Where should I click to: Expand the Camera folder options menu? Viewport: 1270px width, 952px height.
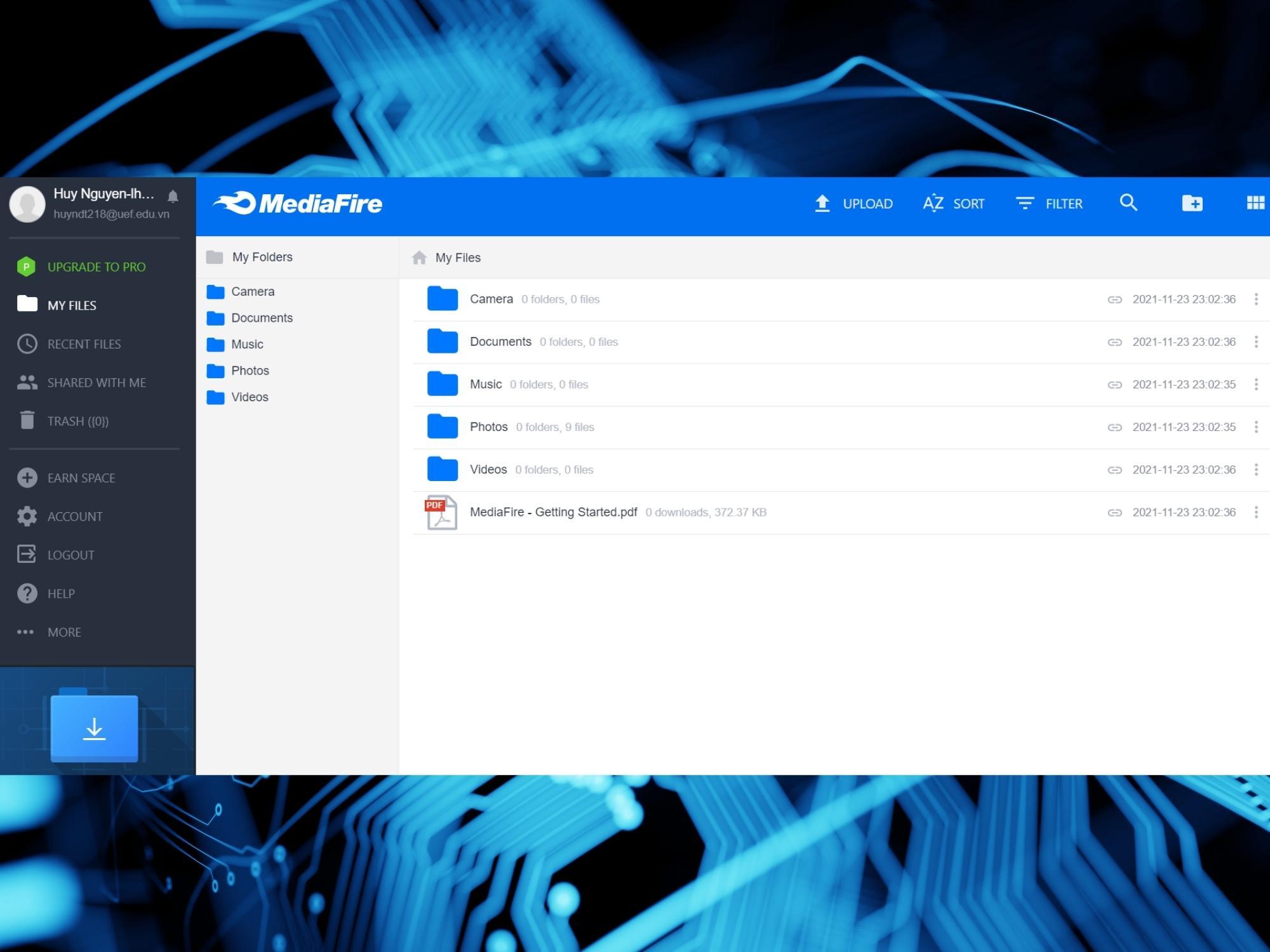point(1257,299)
